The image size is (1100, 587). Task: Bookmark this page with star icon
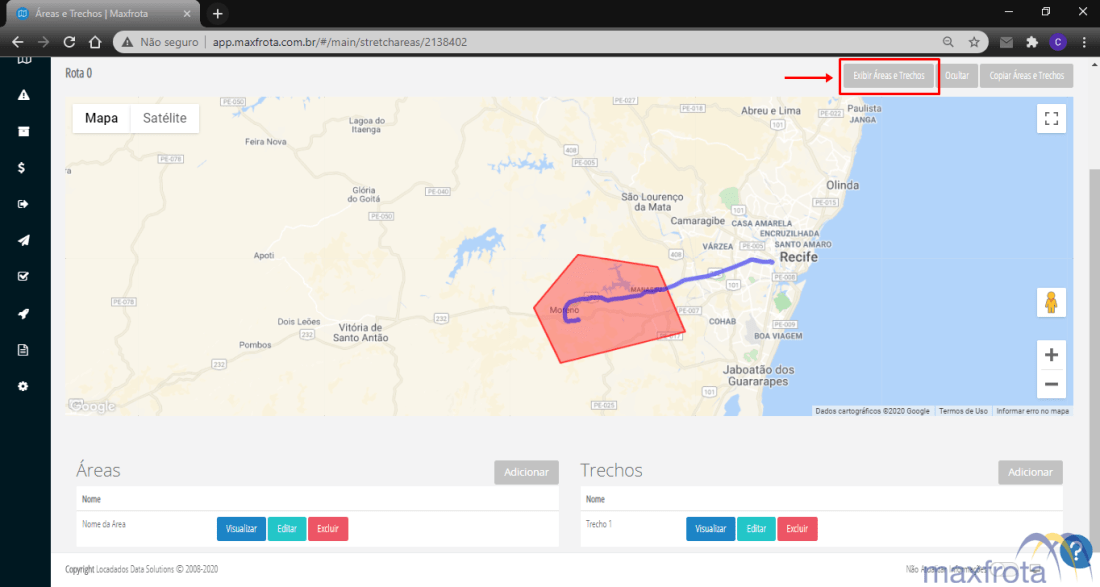pos(974,43)
